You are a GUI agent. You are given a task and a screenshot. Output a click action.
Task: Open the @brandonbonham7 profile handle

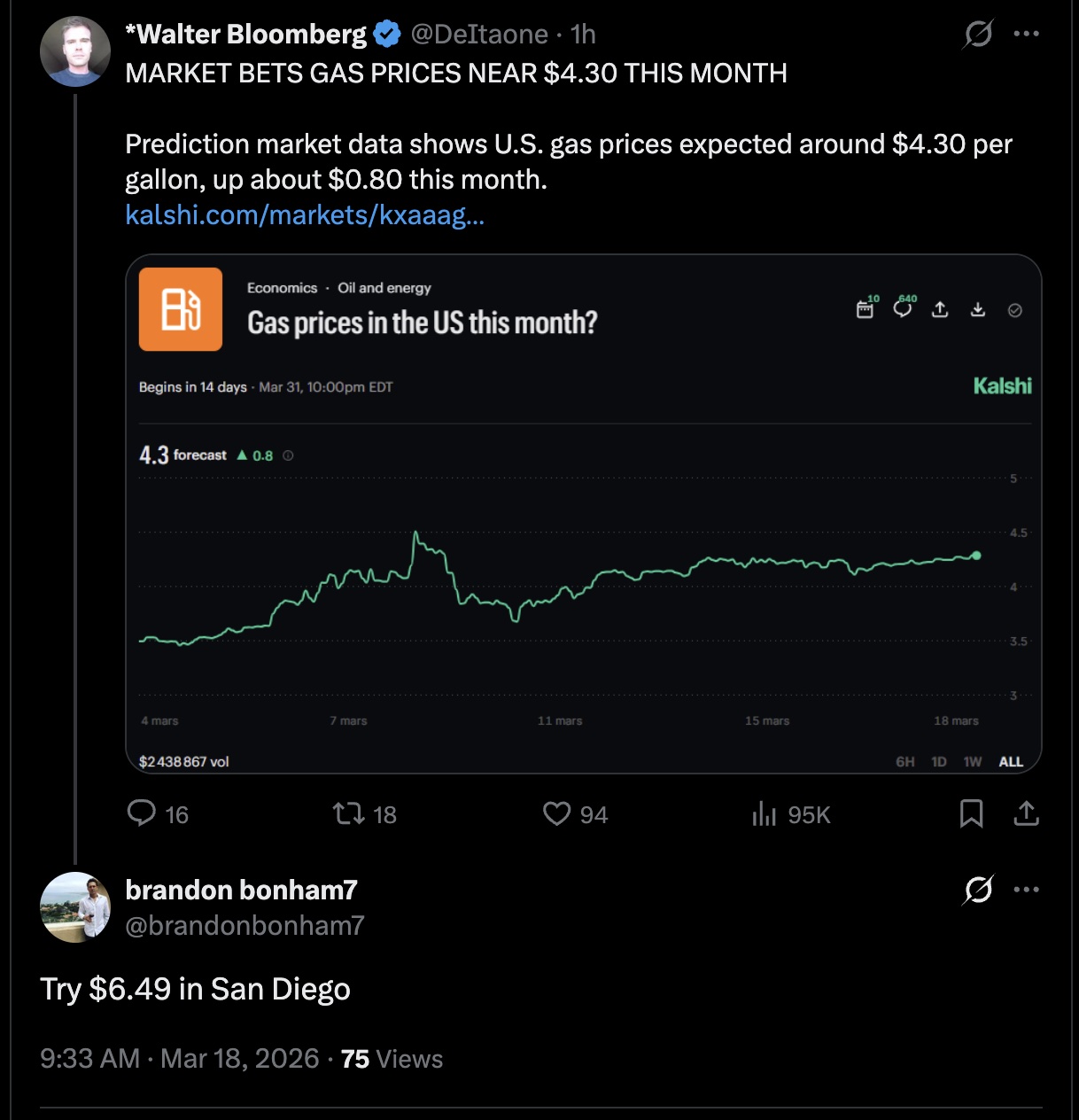[x=245, y=925]
